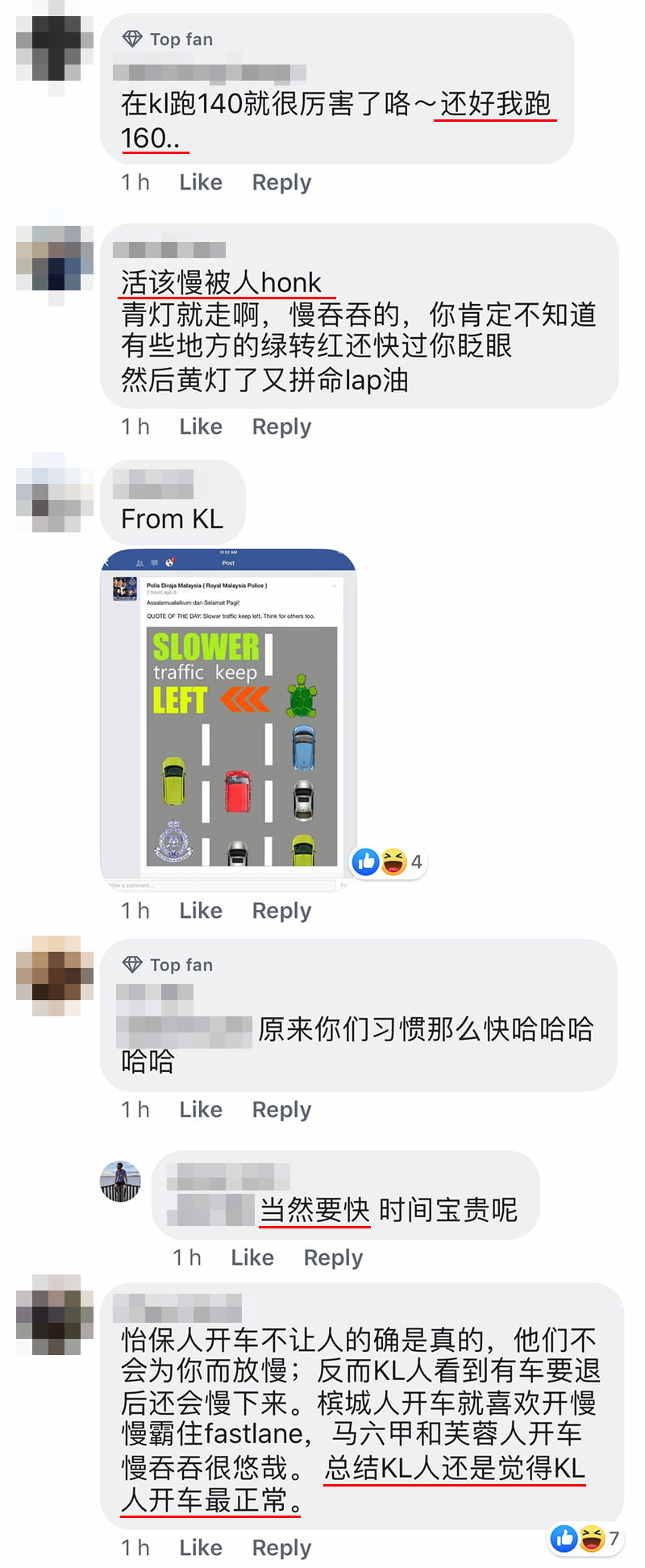This screenshot has height=1568, width=645.
Task: Like the comment about 跑160
Action: tap(201, 182)
